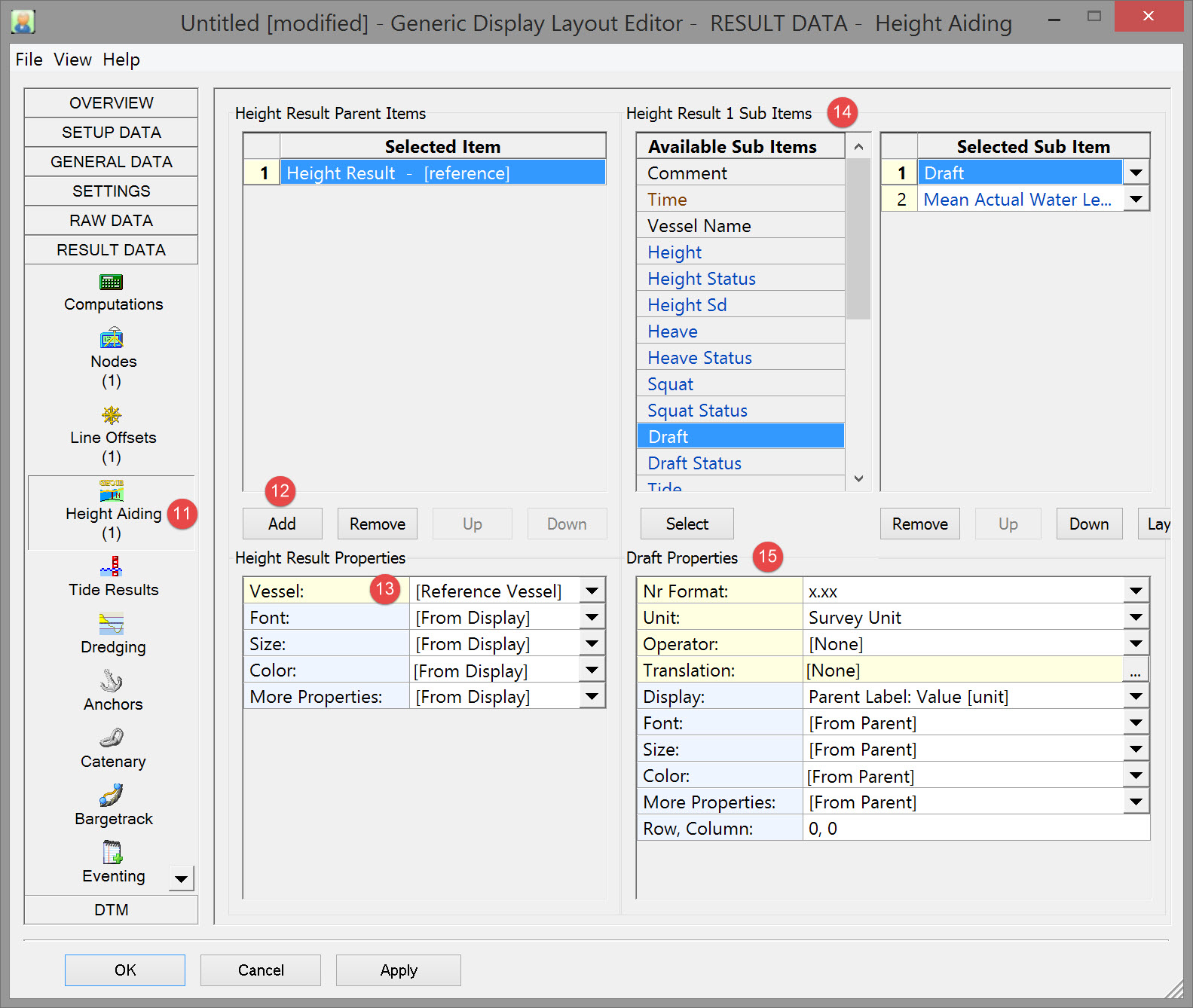Select the Nodes icon in sidebar
The image size is (1193, 1008).
tap(112, 339)
